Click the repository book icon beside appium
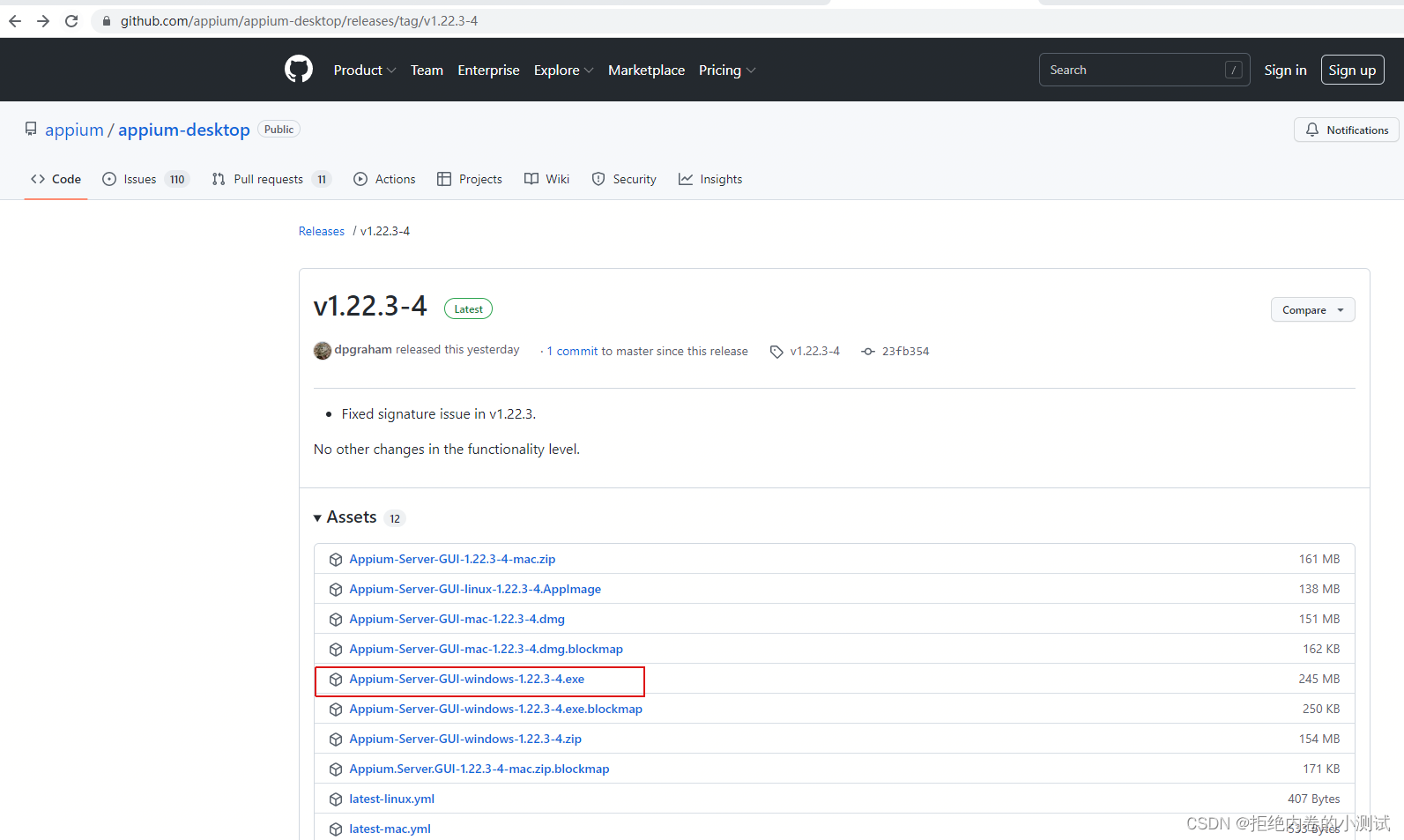 [31, 130]
